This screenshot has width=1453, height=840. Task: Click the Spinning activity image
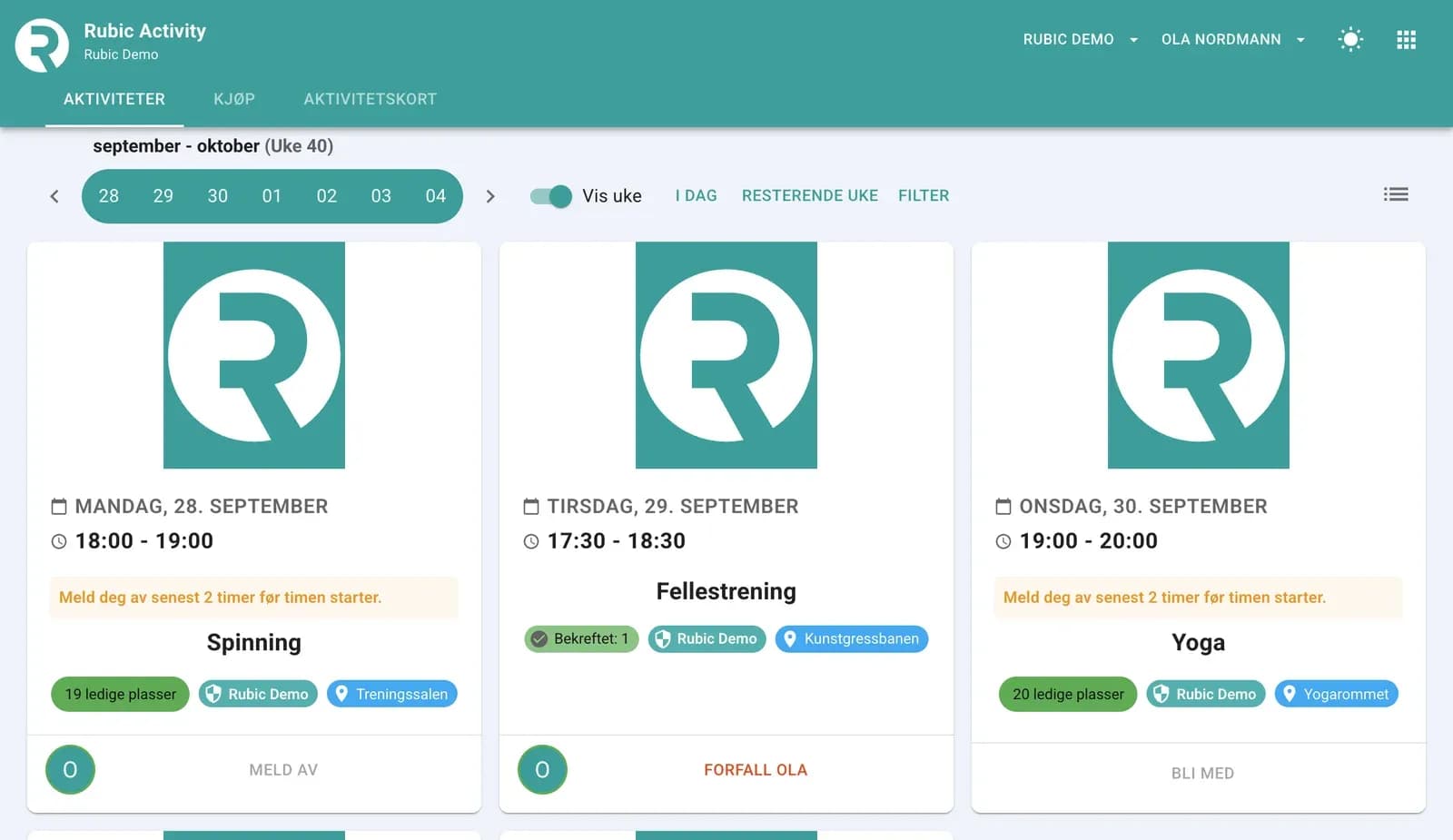254,355
